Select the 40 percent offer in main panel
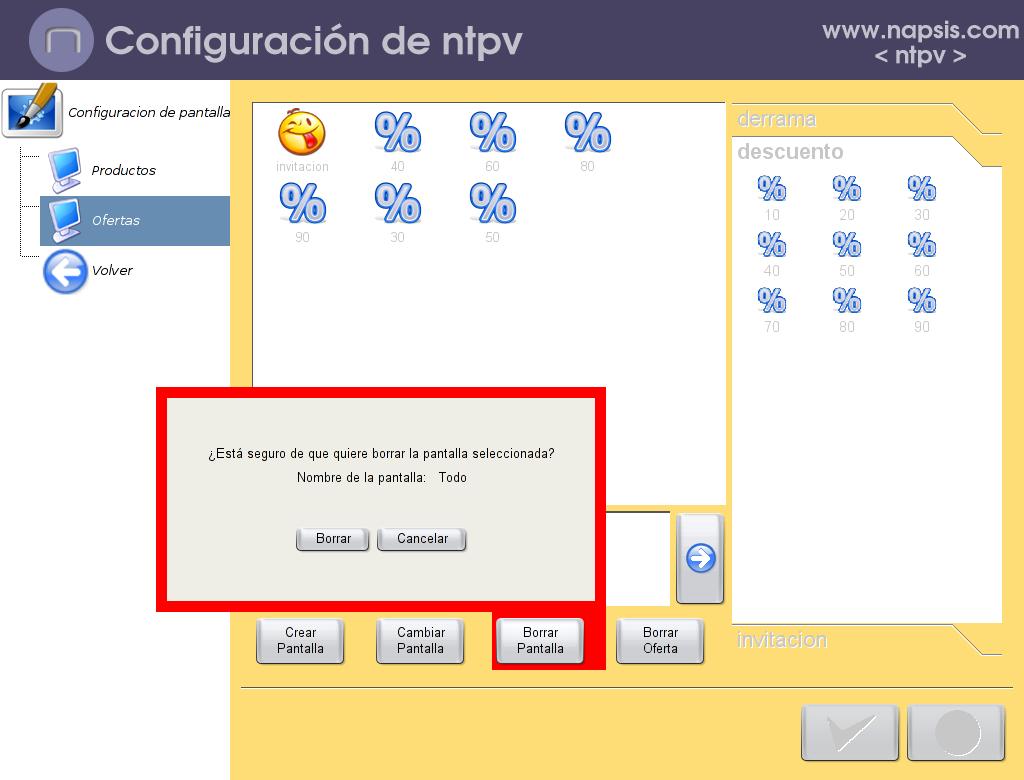Image resolution: width=1024 pixels, height=780 pixels. point(397,132)
